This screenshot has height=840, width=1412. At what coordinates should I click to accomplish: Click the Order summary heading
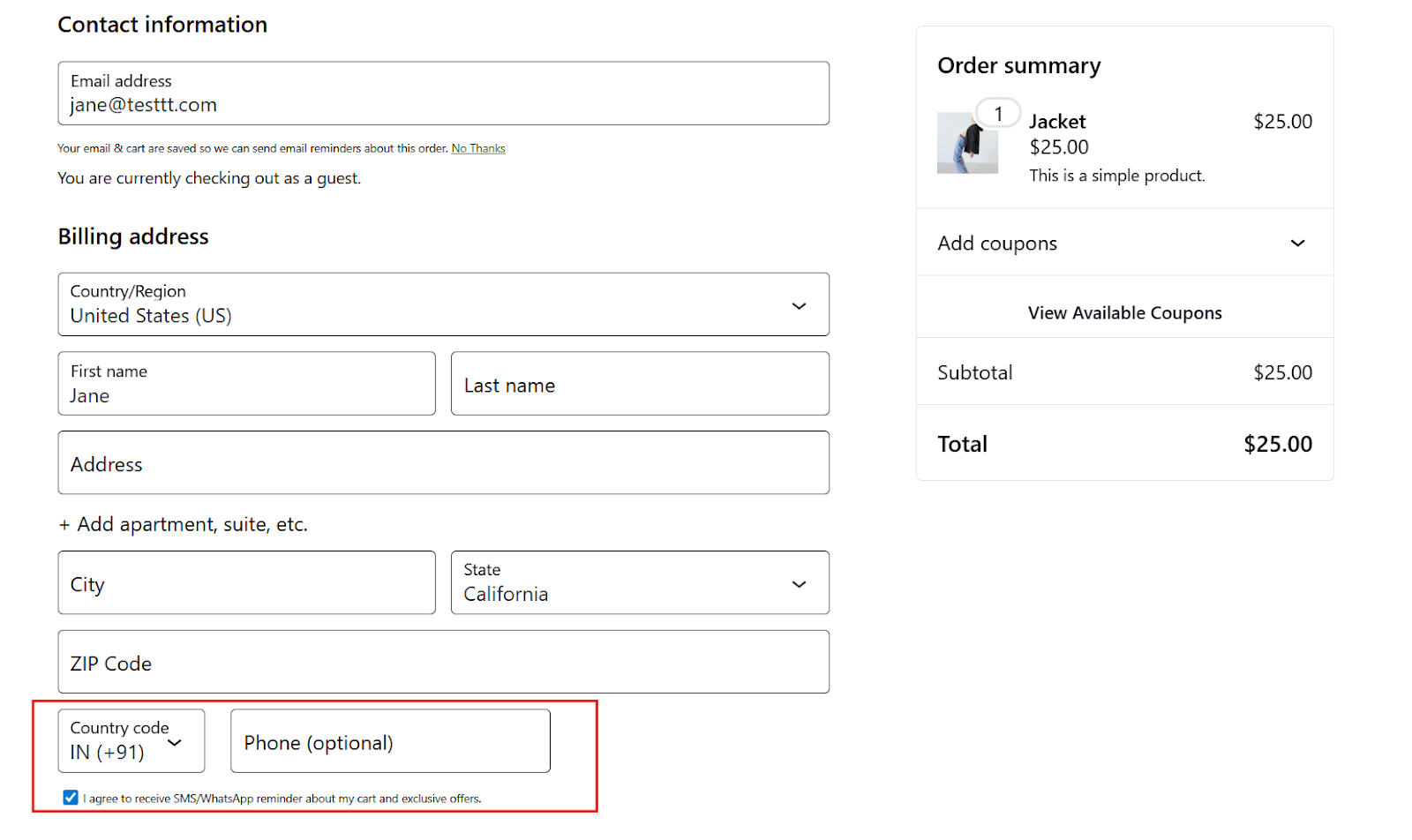coord(1018,64)
